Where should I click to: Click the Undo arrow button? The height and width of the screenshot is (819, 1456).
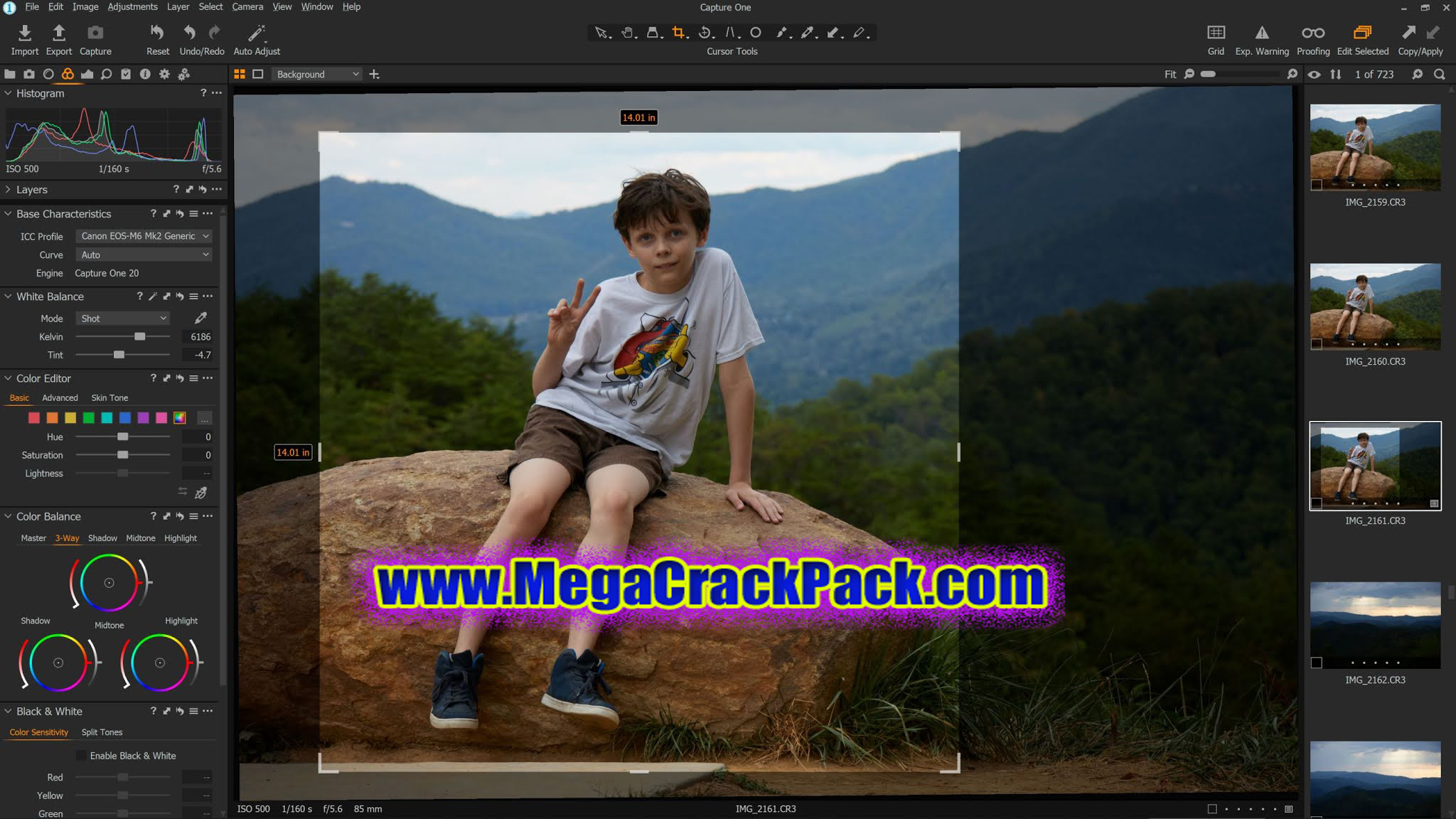[x=189, y=33]
